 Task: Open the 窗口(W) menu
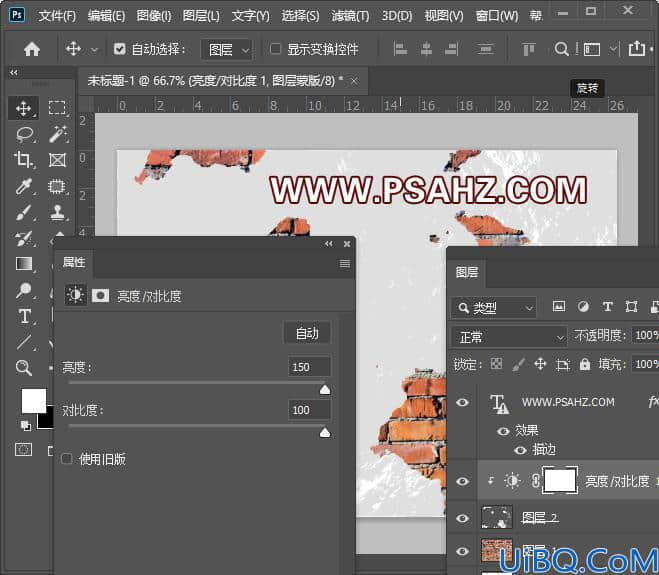point(497,16)
